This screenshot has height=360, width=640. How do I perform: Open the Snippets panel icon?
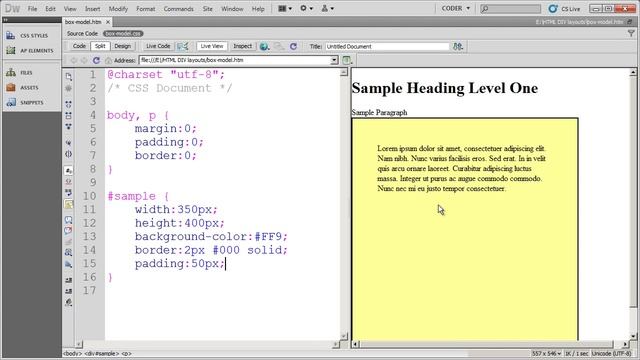click(11, 102)
